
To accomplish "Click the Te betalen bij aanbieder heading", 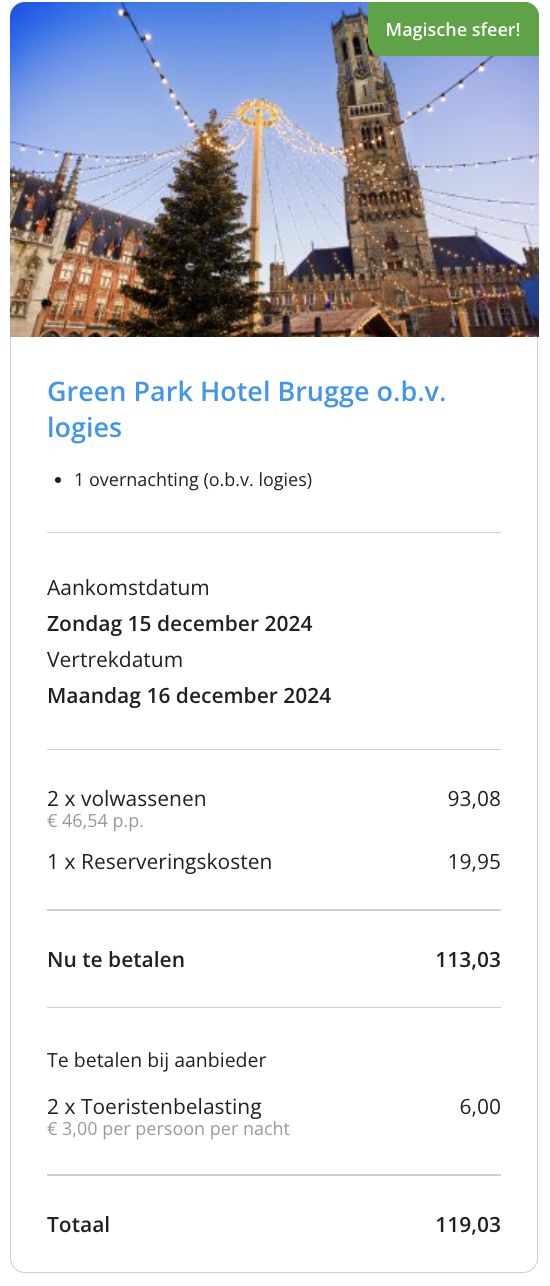I will tap(157, 1060).
